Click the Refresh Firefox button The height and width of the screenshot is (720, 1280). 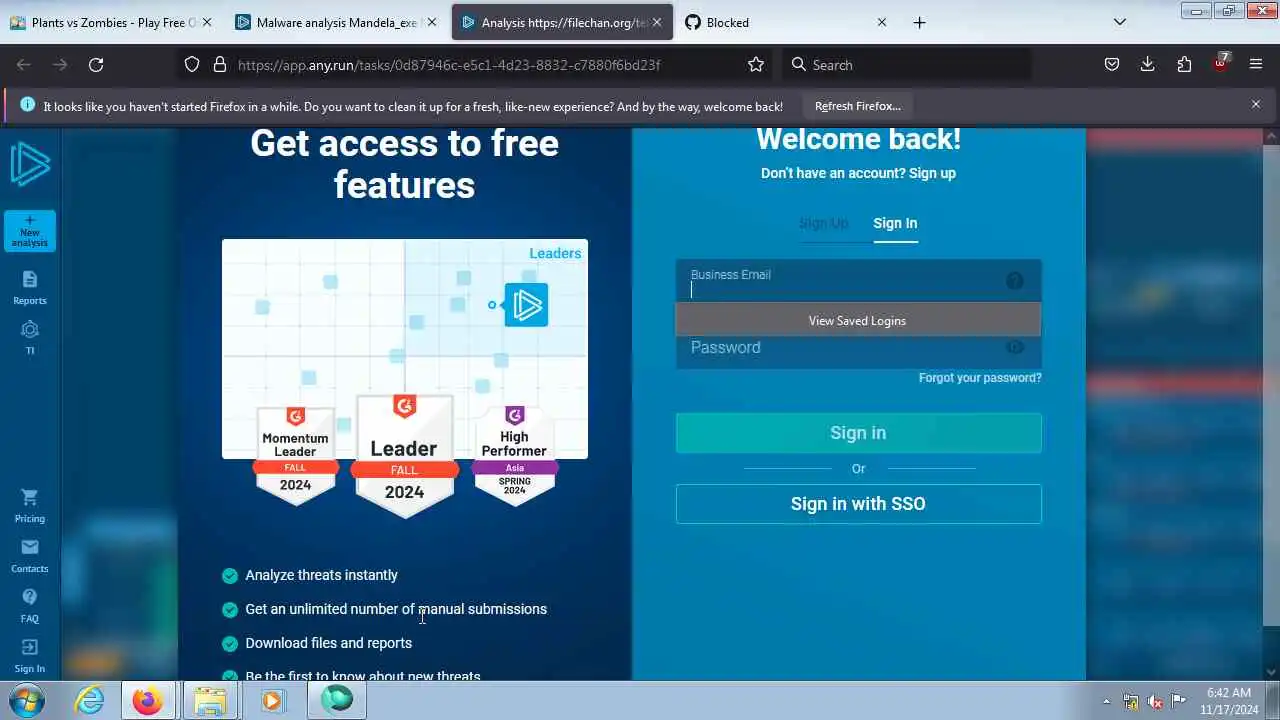coord(857,106)
